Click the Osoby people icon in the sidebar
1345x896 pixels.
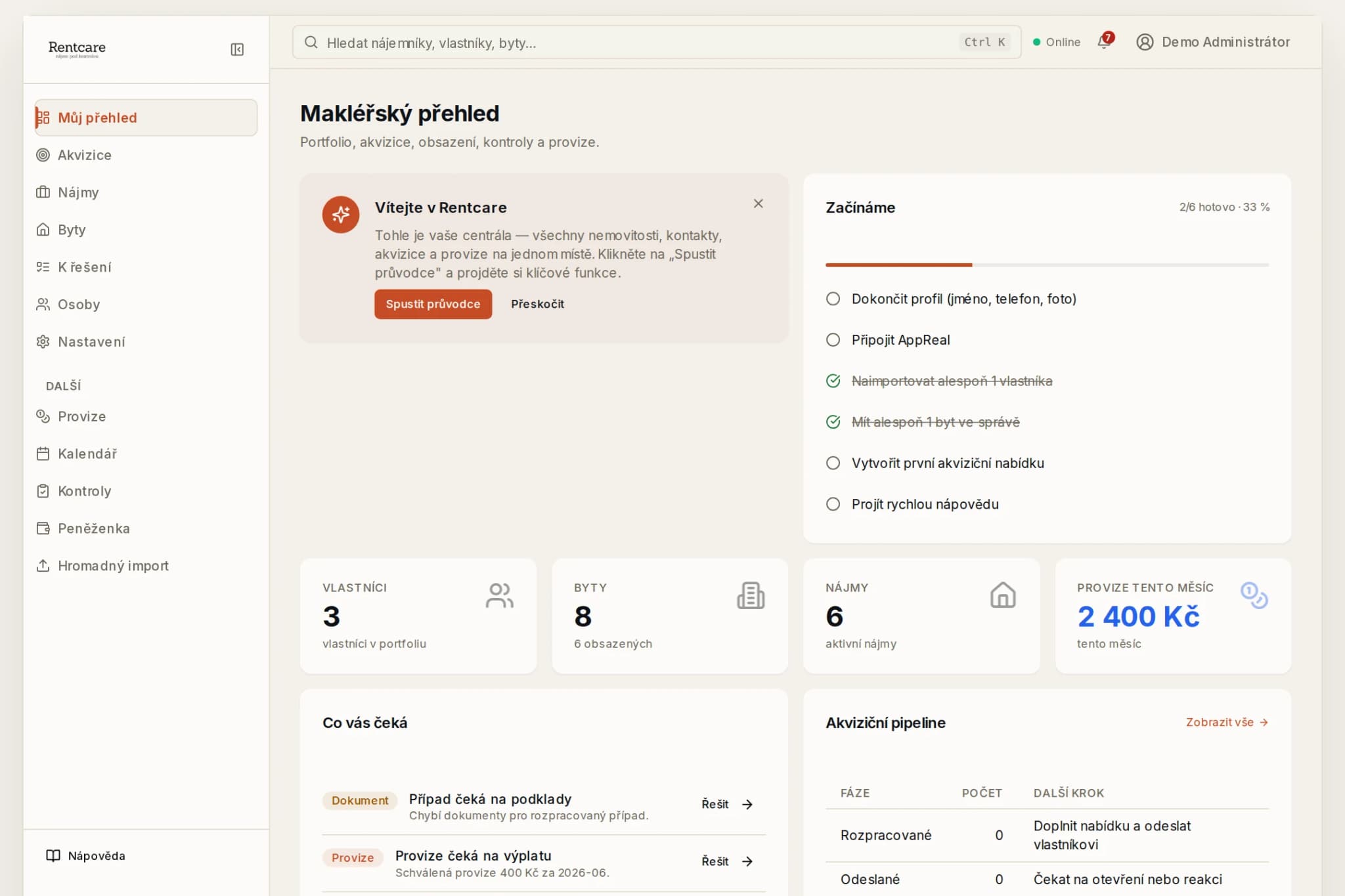(43, 305)
